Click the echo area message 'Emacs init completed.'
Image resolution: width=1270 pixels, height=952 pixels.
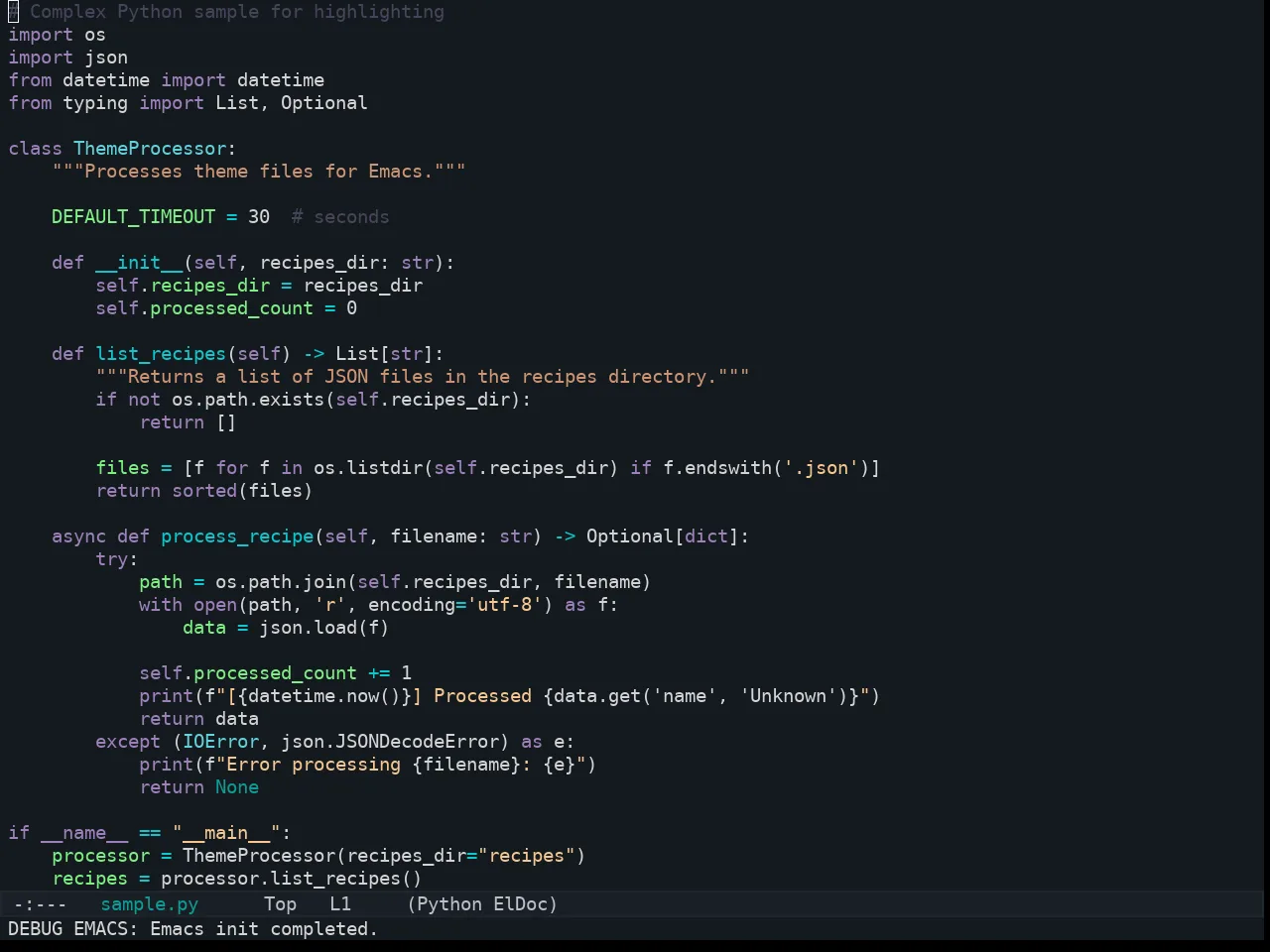(264, 929)
